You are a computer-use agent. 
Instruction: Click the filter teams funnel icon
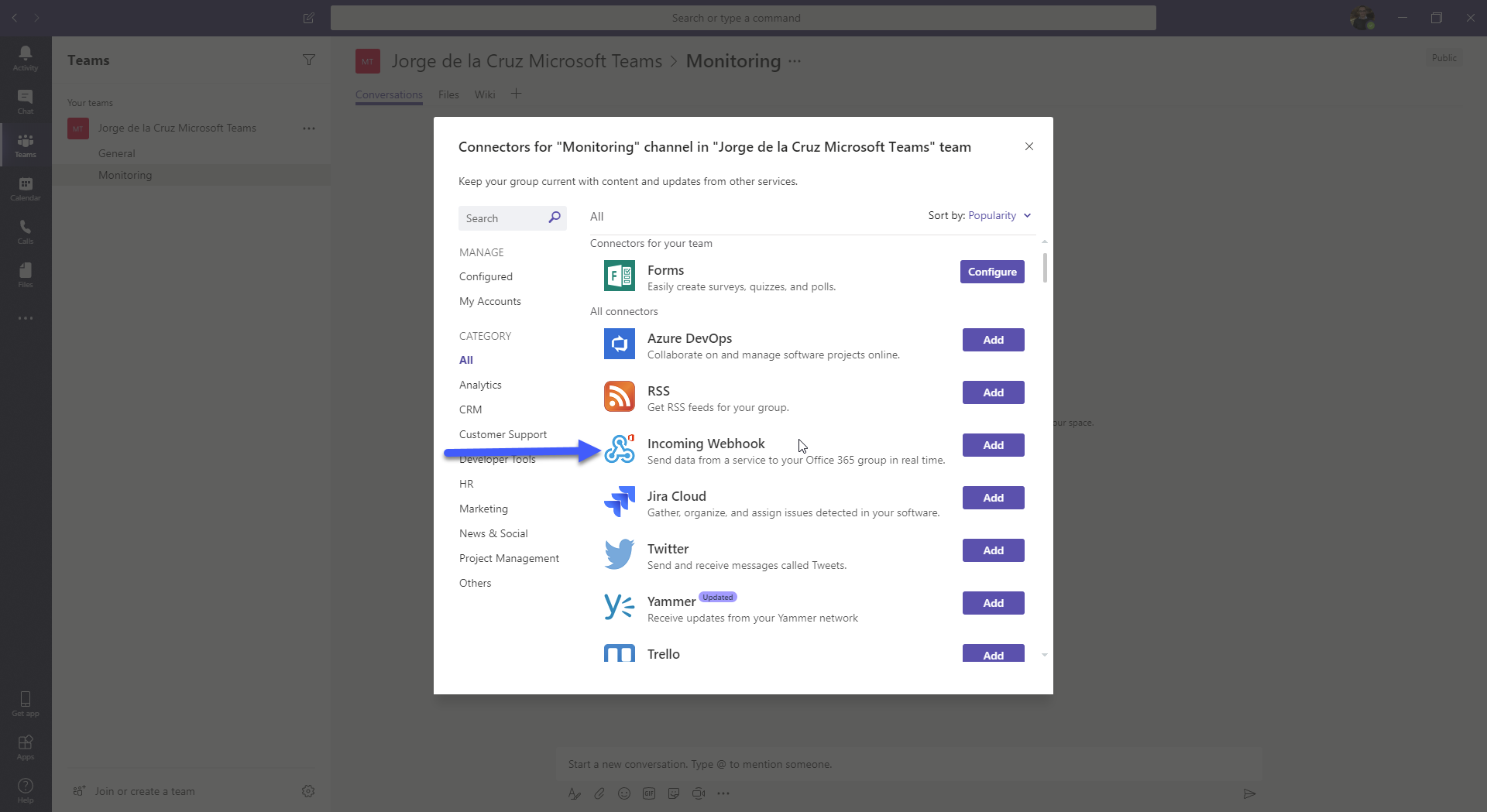point(309,60)
